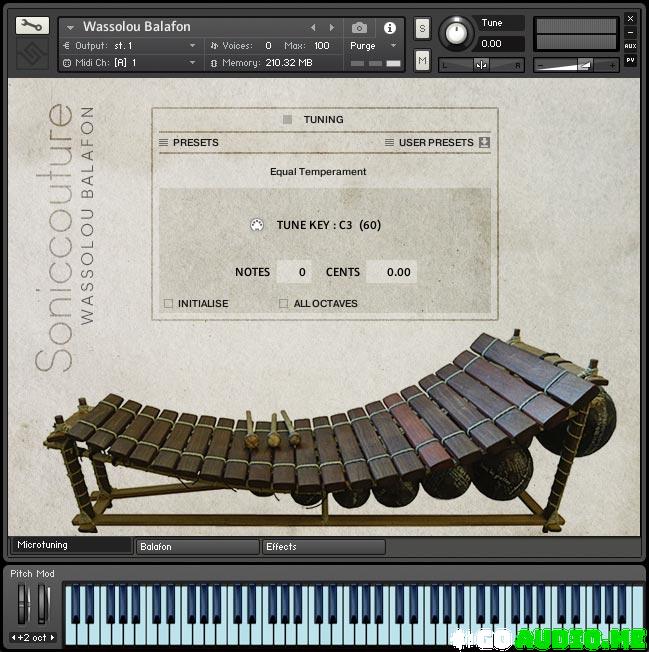This screenshot has height=652, width=649.
Task: Open the Output st. 1 dropdown
Action: point(129,46)
